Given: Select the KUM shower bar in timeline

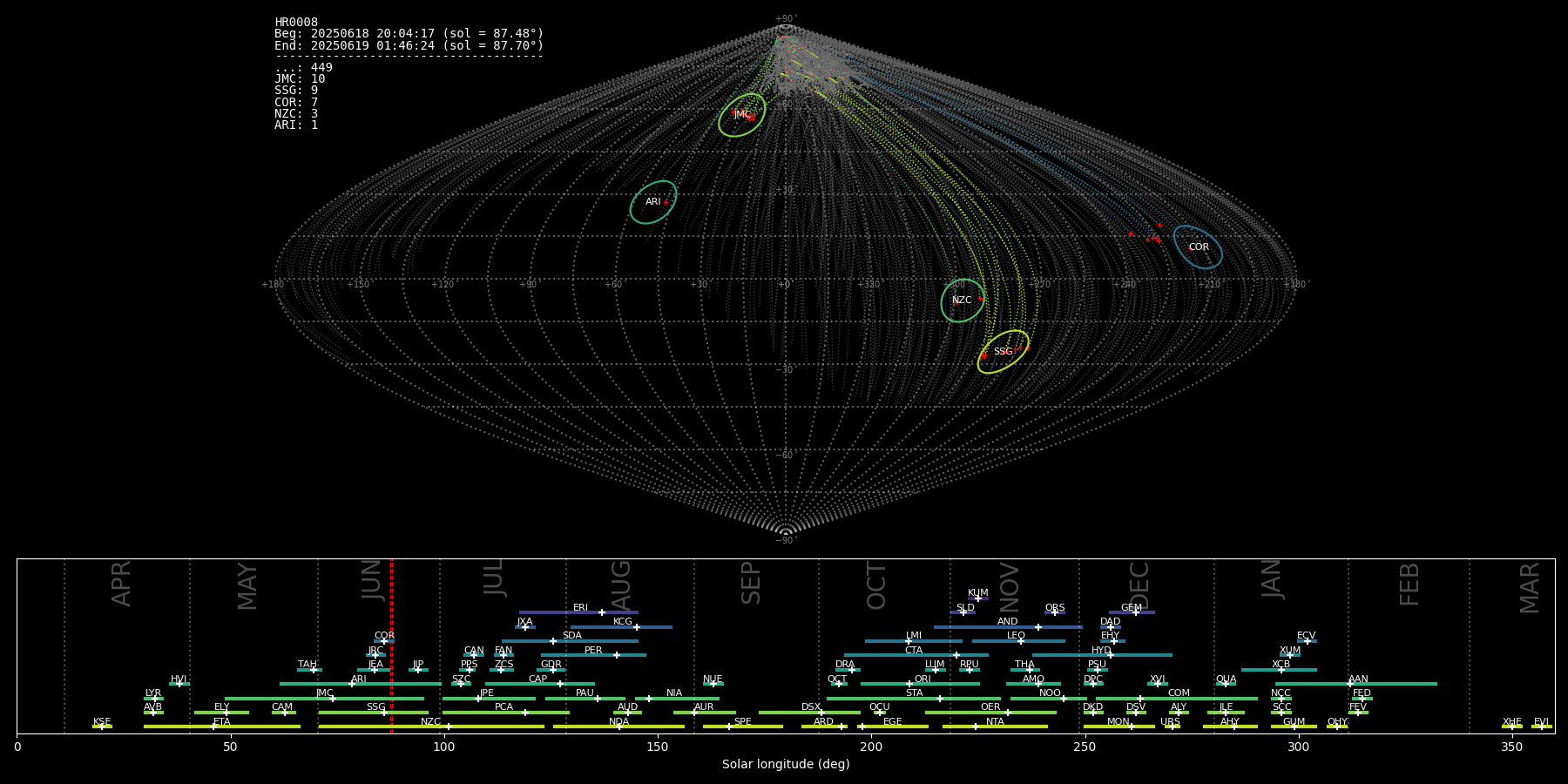Looking at the screenshot, I should pyautogui.click(x=978, y=598).
